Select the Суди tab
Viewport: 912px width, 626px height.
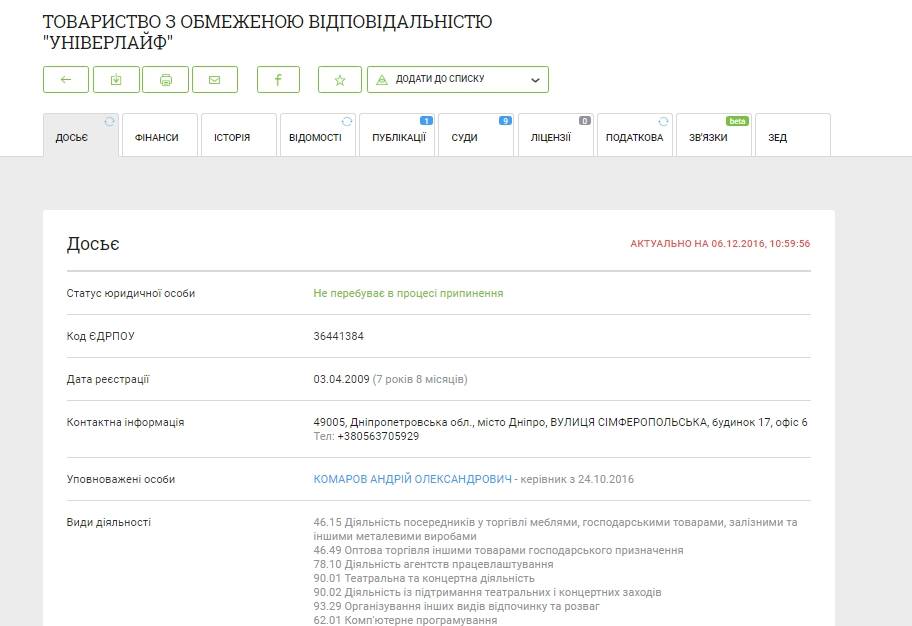tap(465, 137)
